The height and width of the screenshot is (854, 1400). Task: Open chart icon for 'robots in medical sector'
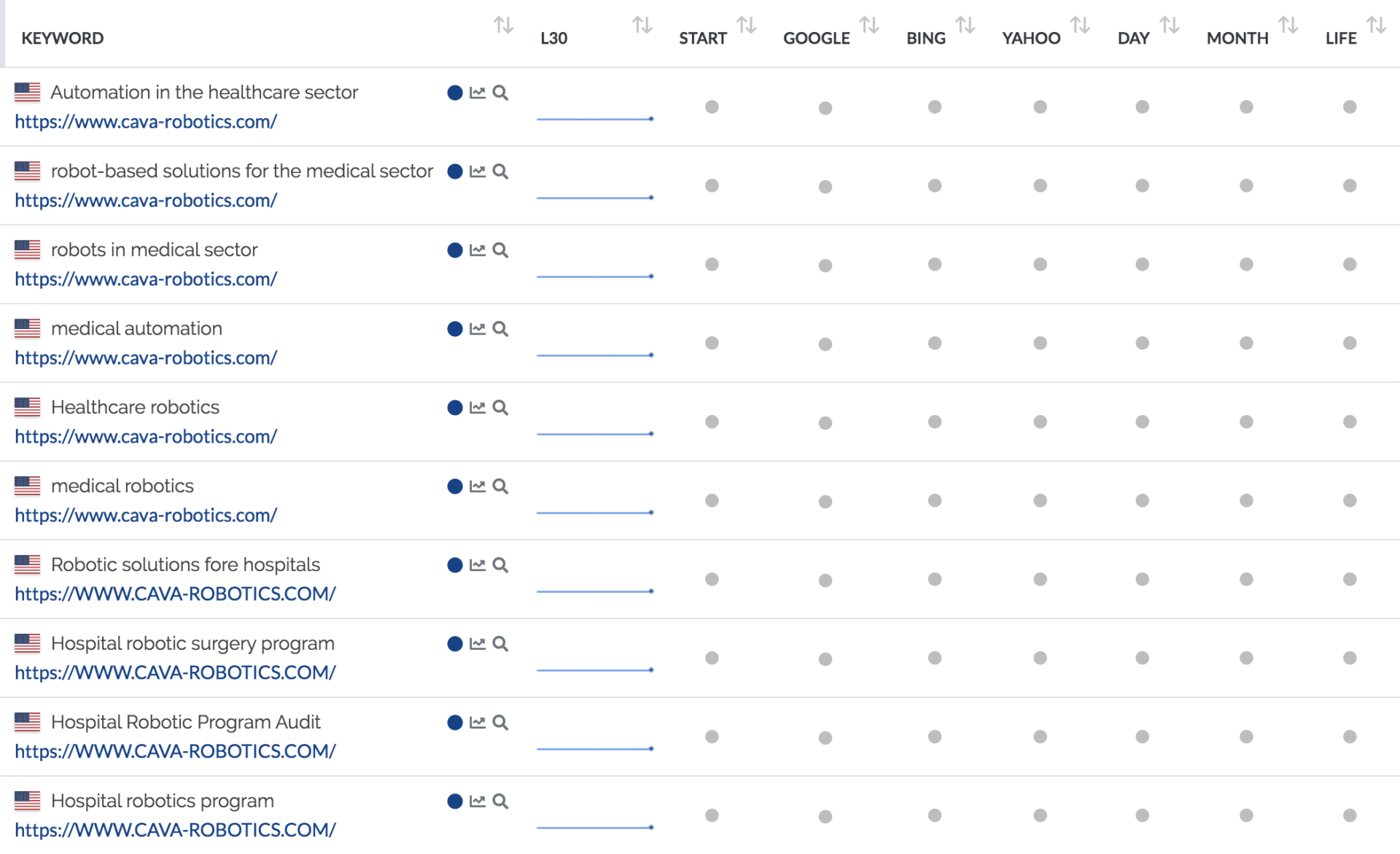tap(478, 250)
